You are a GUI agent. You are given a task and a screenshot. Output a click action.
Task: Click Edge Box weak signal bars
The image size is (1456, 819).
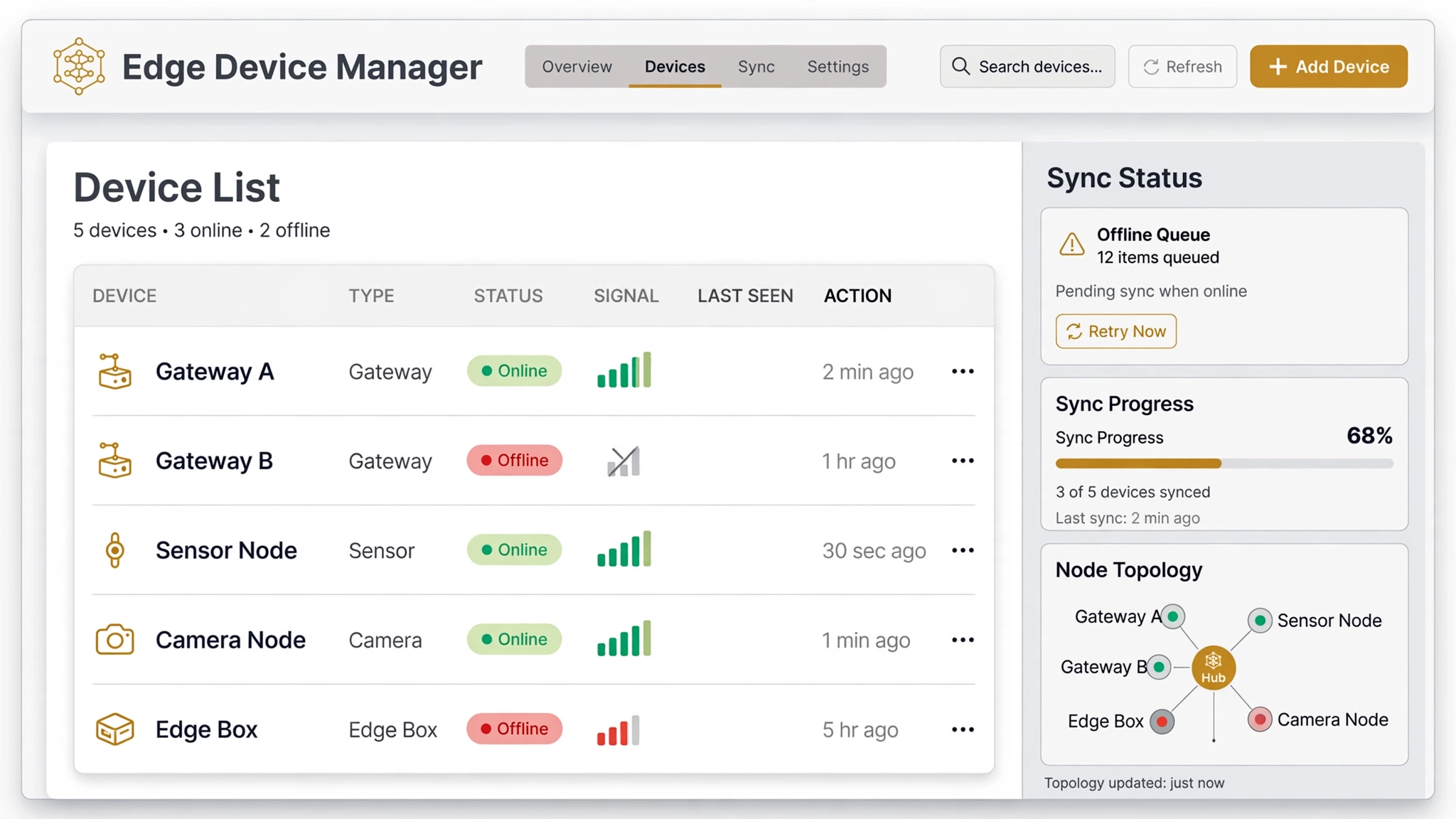(x=619, y=729)
